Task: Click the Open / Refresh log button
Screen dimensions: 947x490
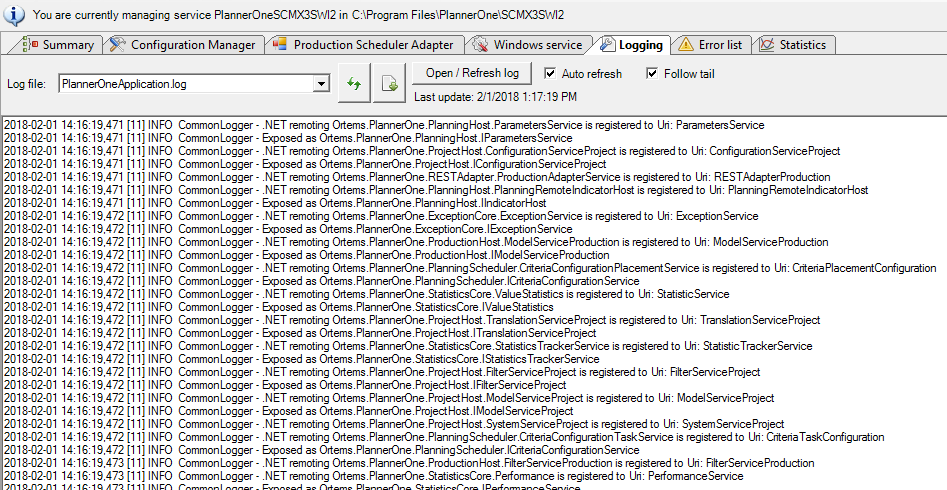Action: 472,73
